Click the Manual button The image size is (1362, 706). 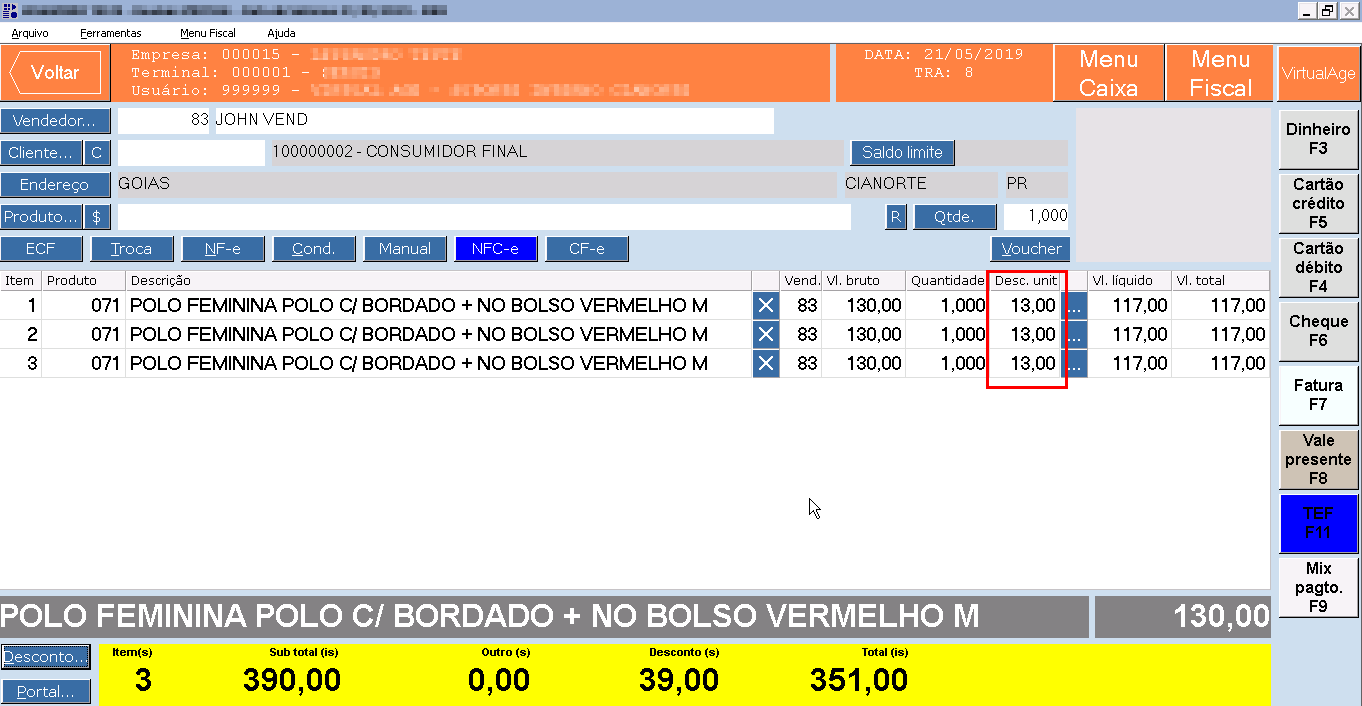[x=405, y=249]
